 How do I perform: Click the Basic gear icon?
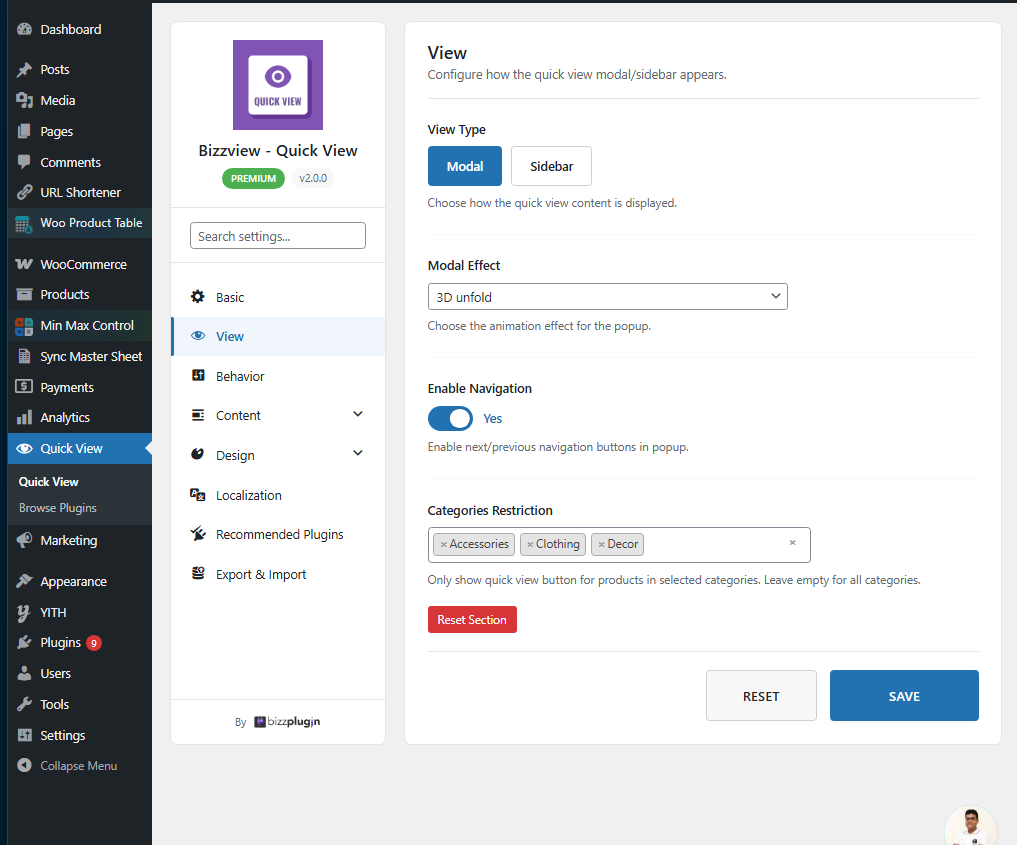coord(198,297)
